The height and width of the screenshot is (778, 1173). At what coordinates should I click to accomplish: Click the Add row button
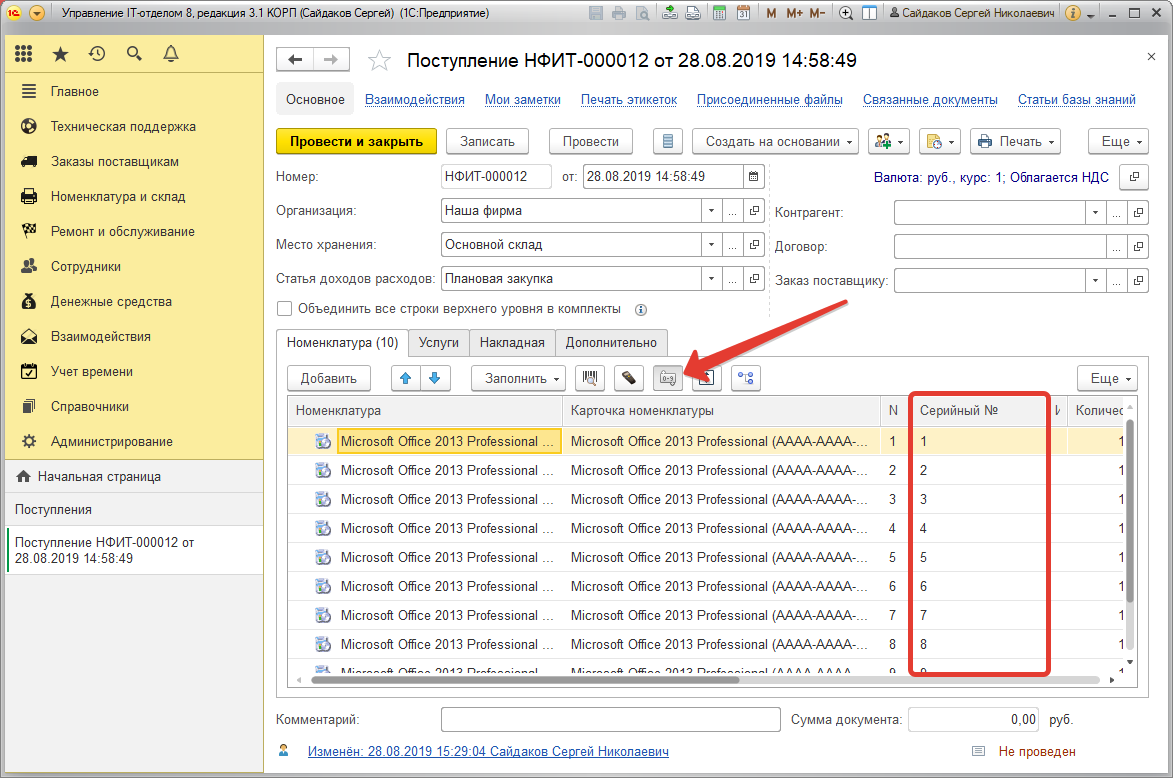pyautogui.click(x=328, y=379)
